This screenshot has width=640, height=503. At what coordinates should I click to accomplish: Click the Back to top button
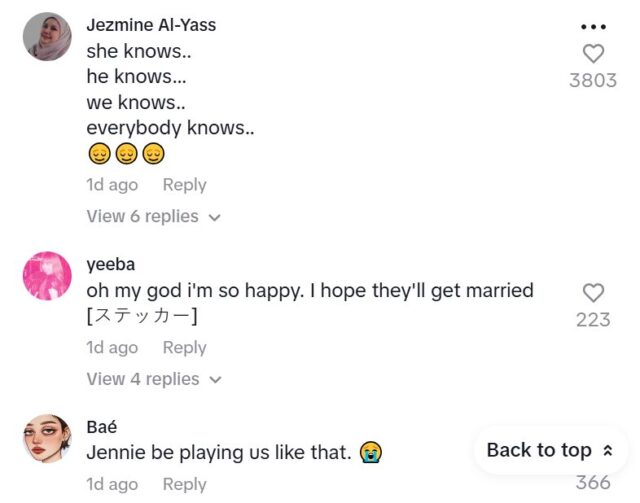549,450
